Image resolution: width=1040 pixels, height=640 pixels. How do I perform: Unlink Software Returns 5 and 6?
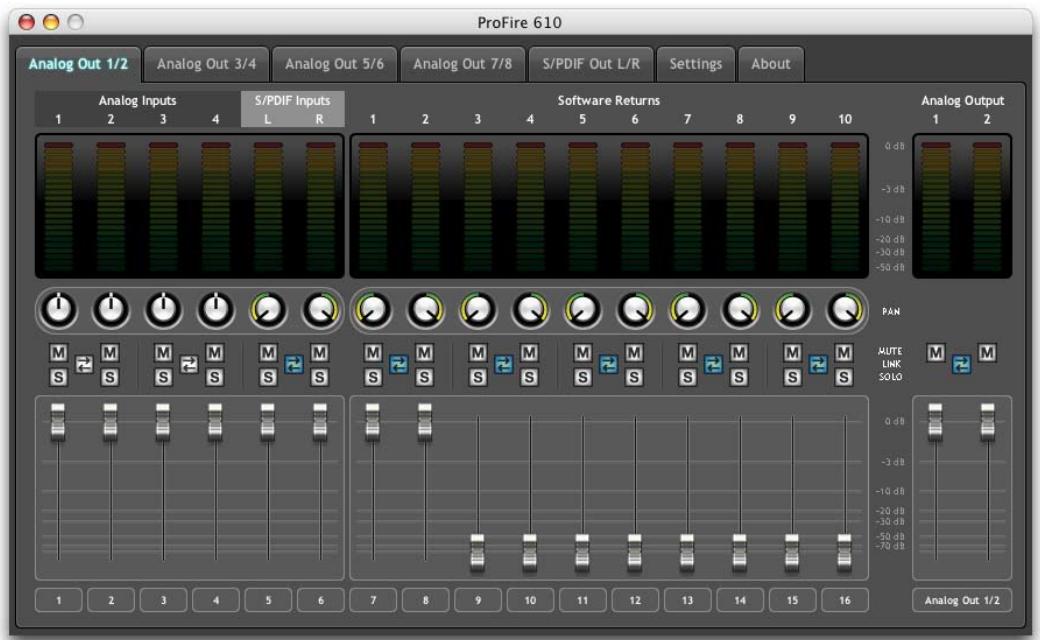point(608,364)
